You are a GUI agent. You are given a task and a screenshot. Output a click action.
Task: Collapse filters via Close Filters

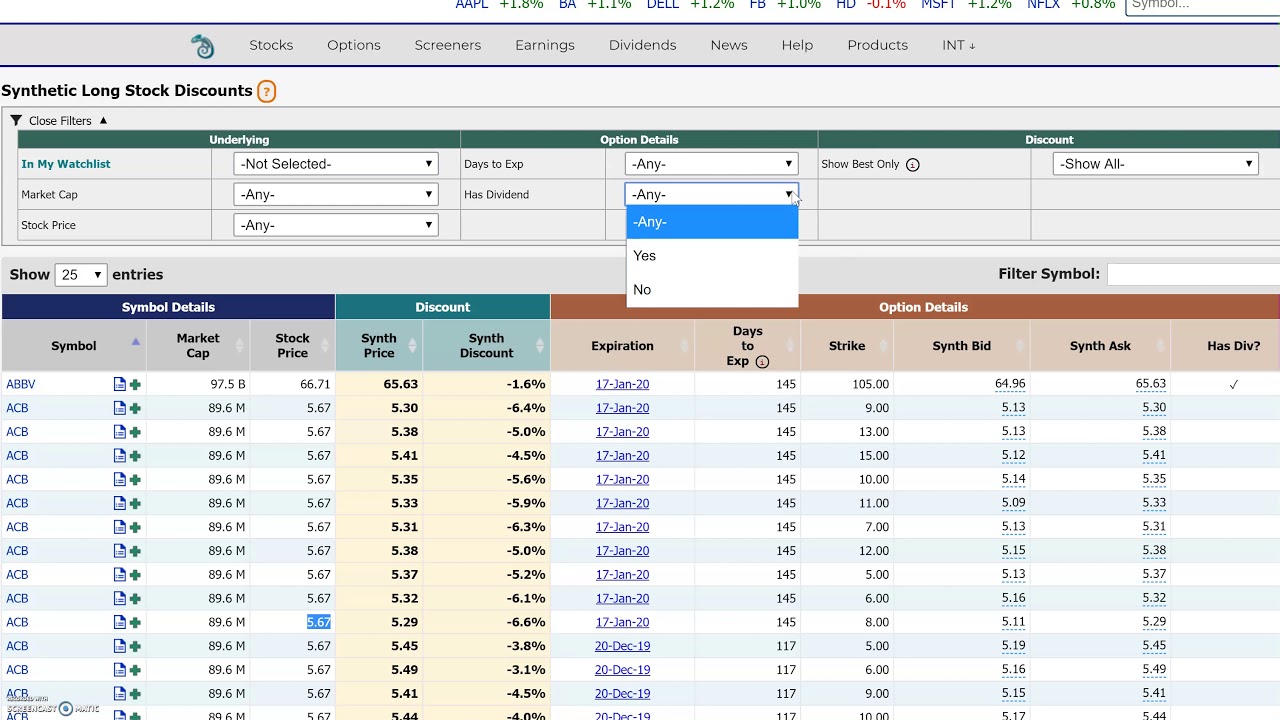coord(60,121)
